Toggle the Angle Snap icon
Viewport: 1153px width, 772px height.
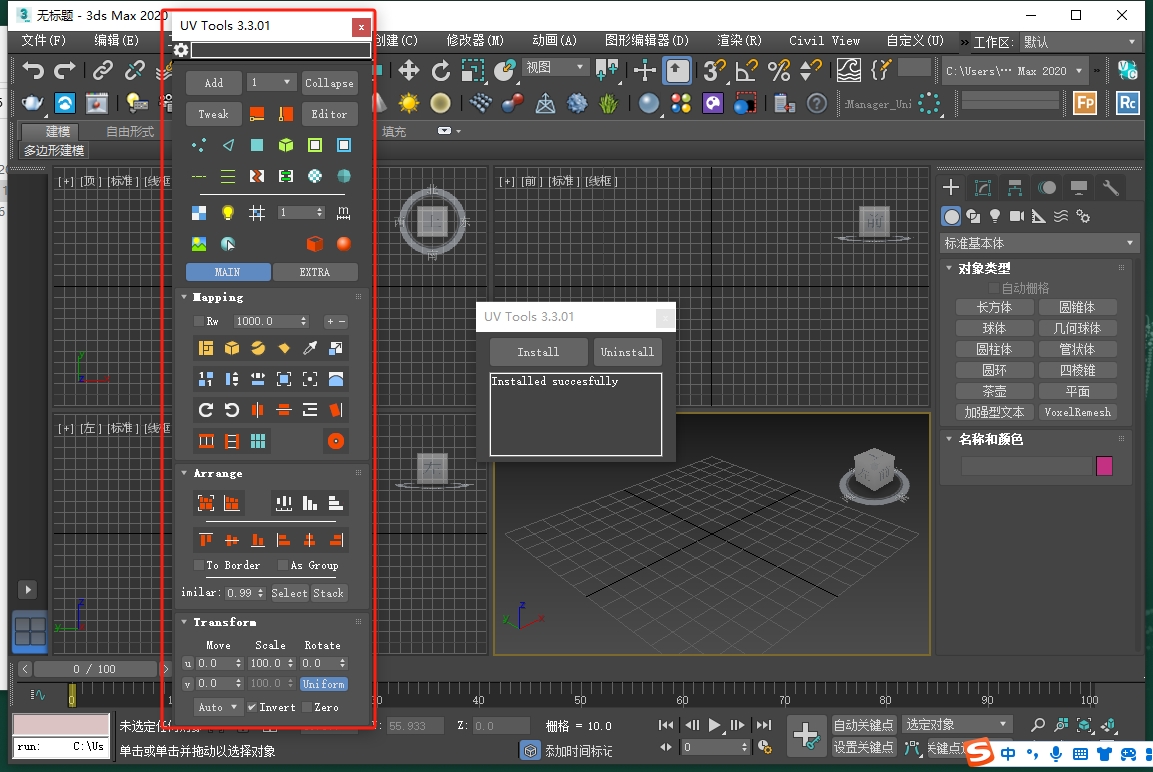click(x=746, y=71)
